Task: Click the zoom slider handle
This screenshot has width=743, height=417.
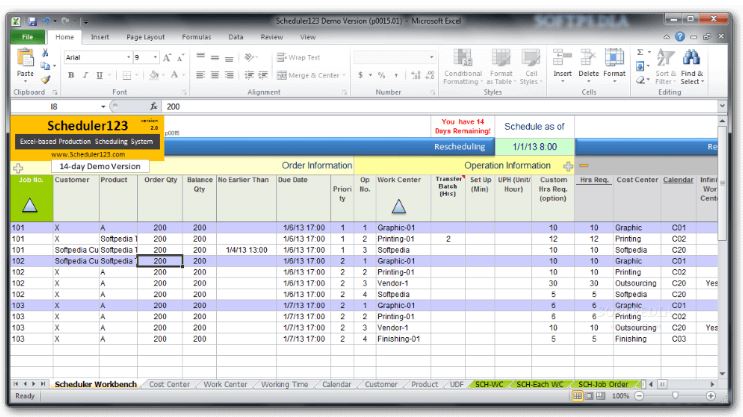Action: [675, 396]
